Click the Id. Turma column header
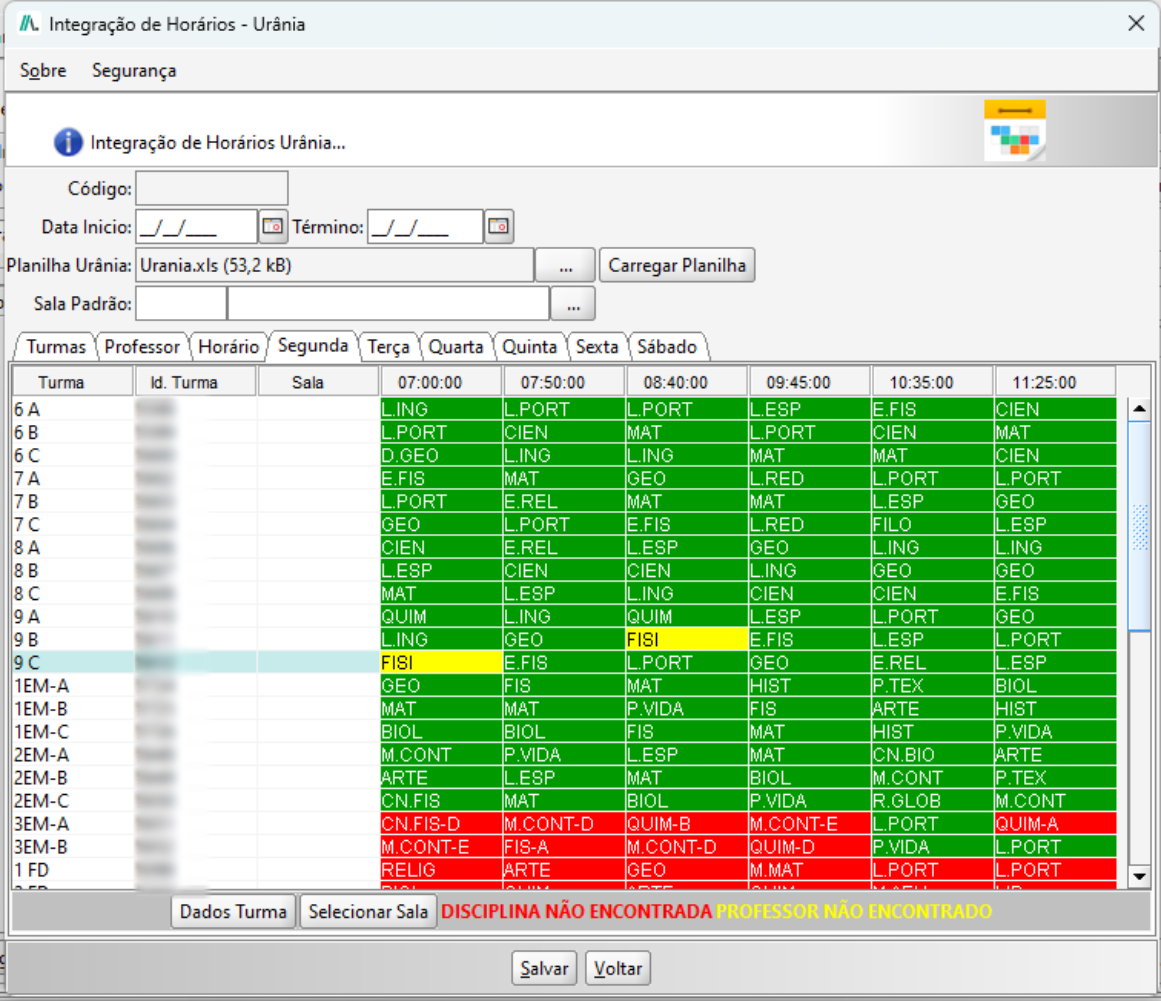Screen dimensions: 1161x1001 coord(195,382)
